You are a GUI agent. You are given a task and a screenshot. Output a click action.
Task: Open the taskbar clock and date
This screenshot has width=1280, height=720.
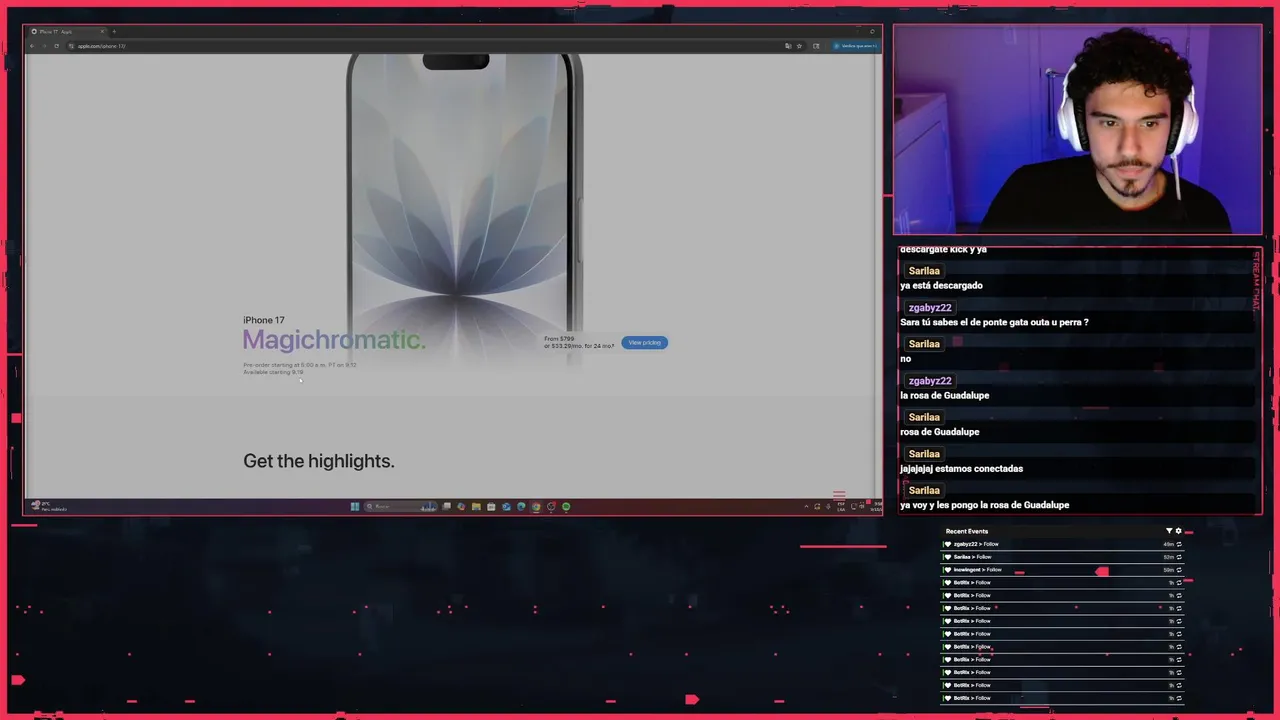876,506
